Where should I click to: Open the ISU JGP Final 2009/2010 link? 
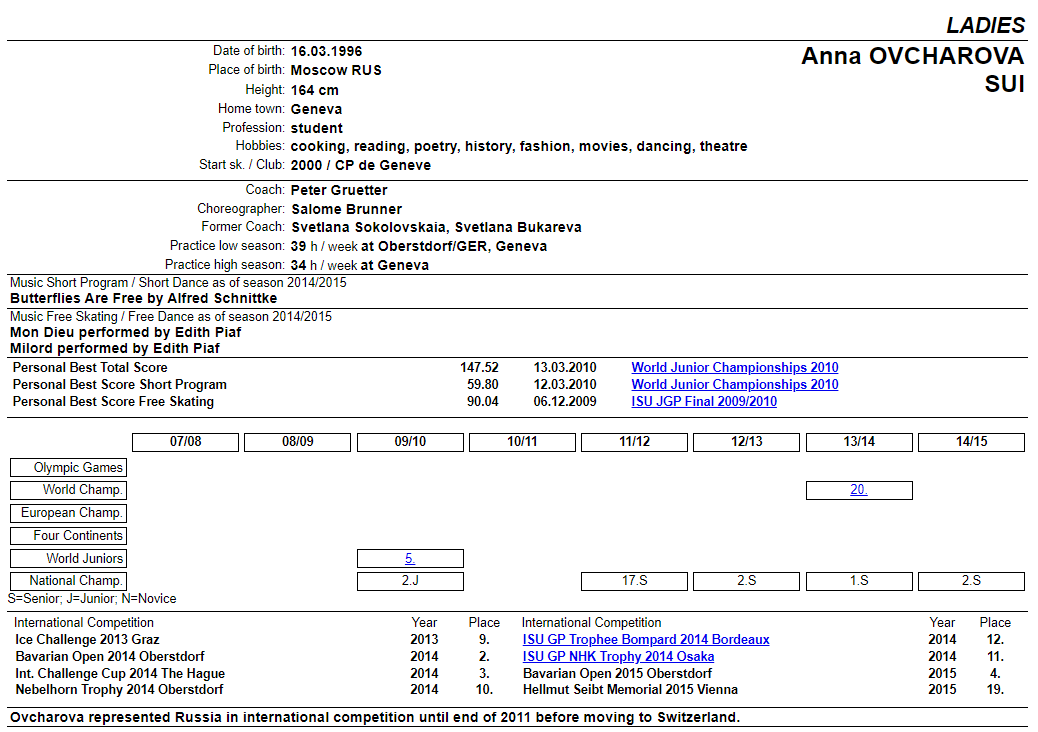coord(704,402)
